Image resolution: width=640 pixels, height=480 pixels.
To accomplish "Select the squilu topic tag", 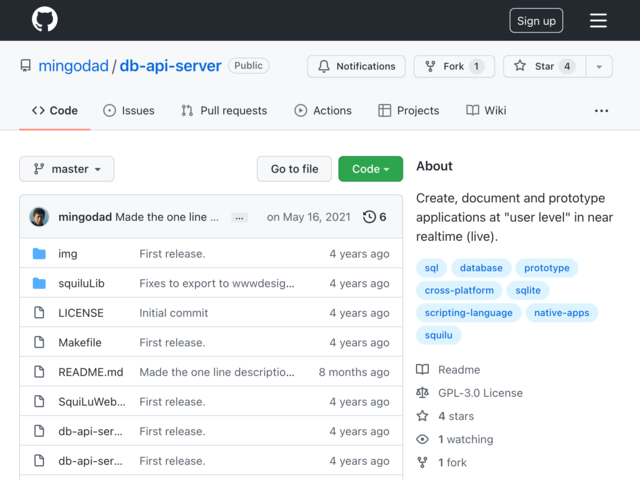I will coord(438,335).
